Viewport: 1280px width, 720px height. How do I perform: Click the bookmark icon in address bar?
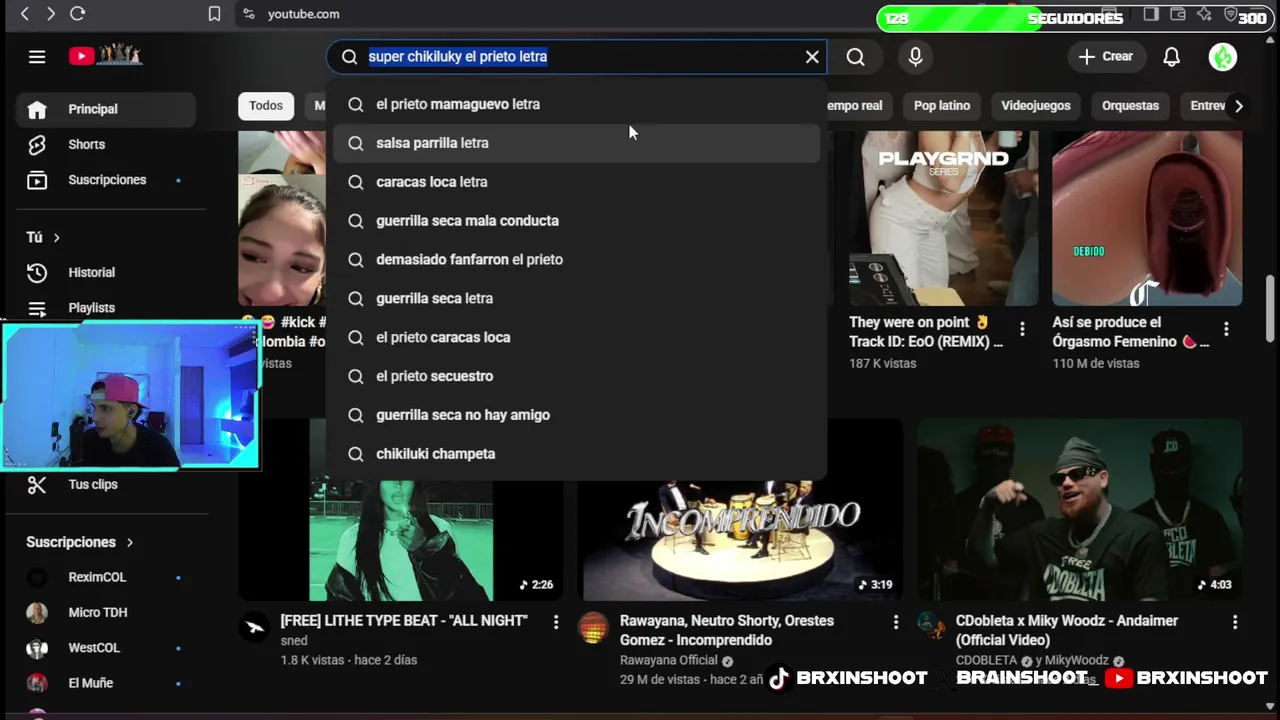coord(214,14)
